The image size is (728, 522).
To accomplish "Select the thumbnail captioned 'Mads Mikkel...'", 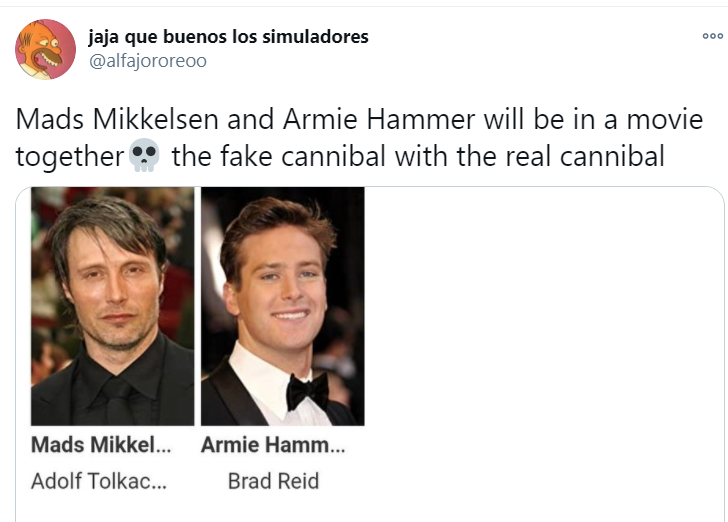I will click(112, 306).
